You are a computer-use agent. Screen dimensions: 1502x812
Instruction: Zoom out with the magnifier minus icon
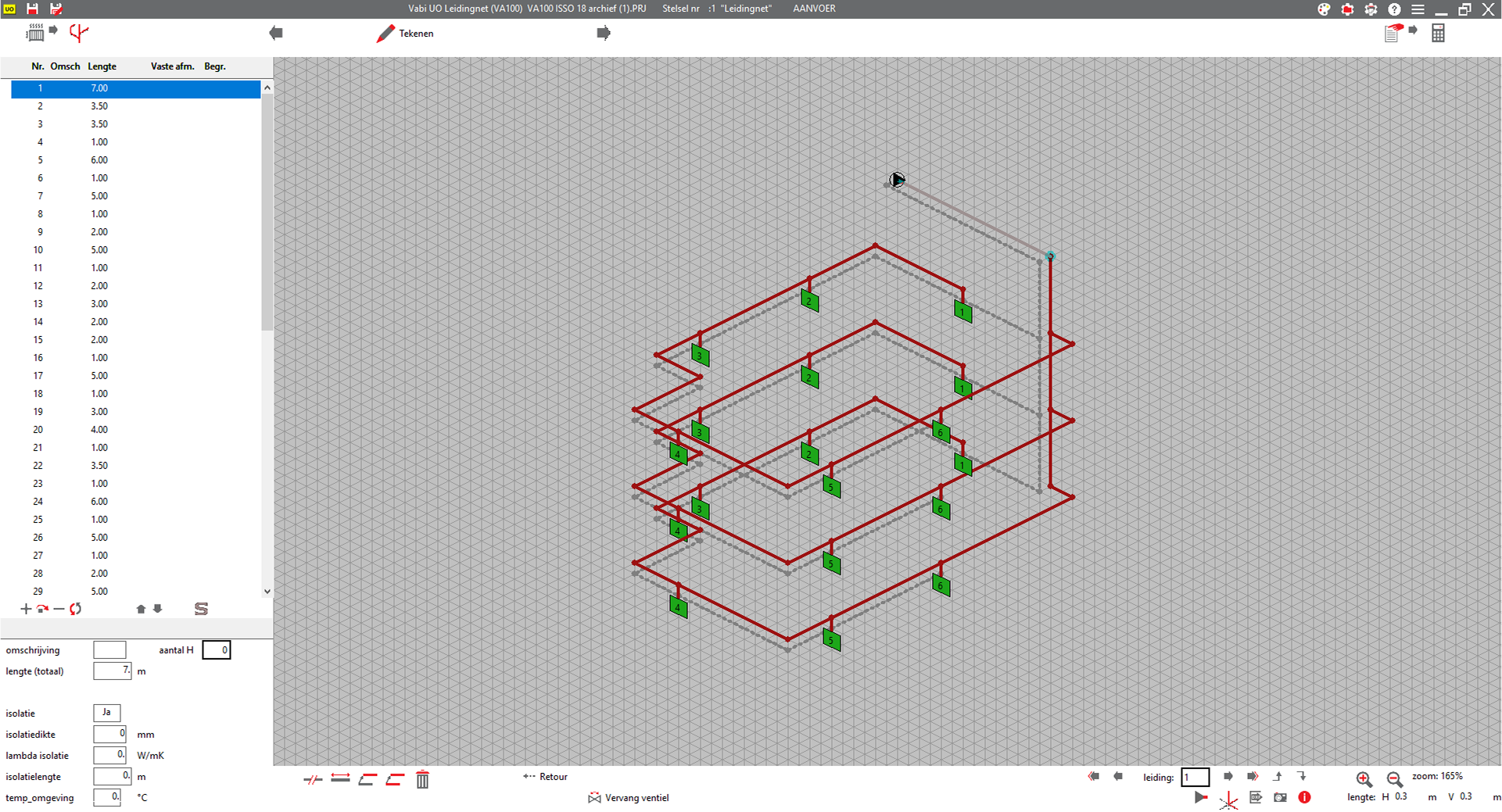[1394, 778]
